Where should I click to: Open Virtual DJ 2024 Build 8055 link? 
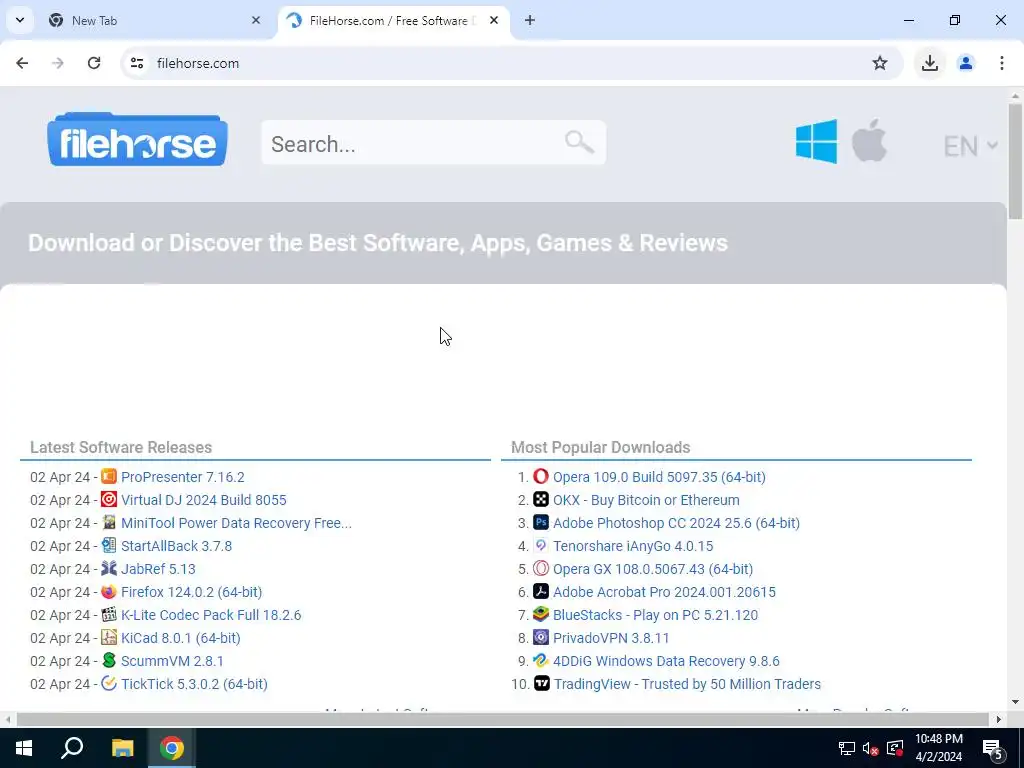204,500
